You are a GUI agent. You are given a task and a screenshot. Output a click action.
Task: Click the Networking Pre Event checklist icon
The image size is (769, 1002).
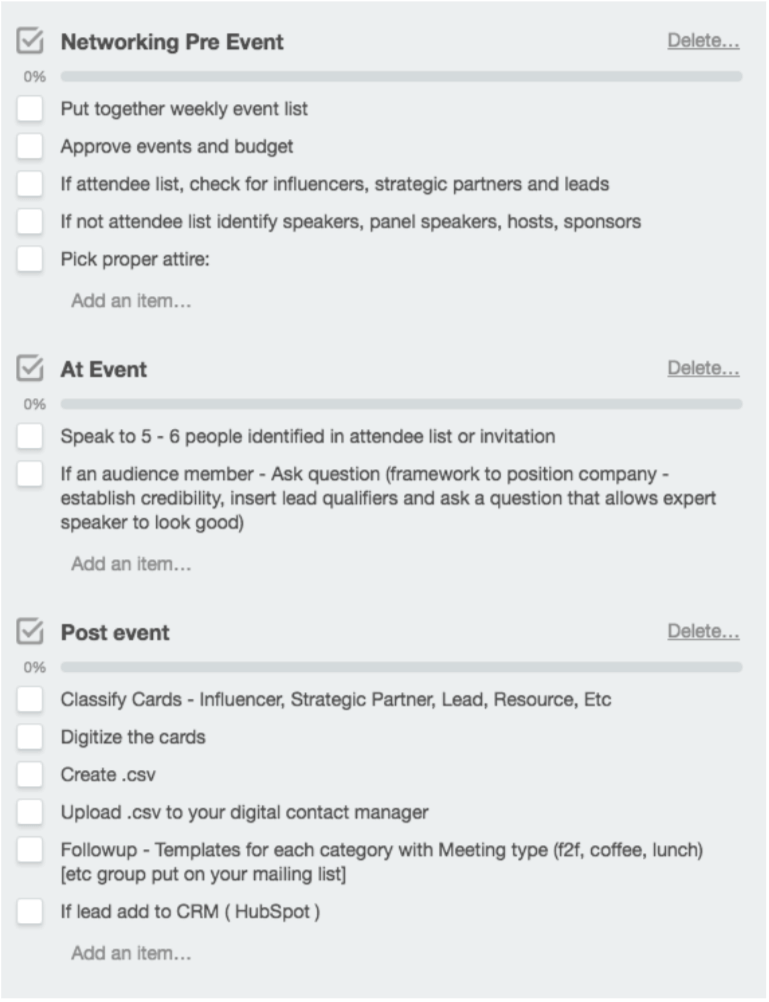coord(30,42)
